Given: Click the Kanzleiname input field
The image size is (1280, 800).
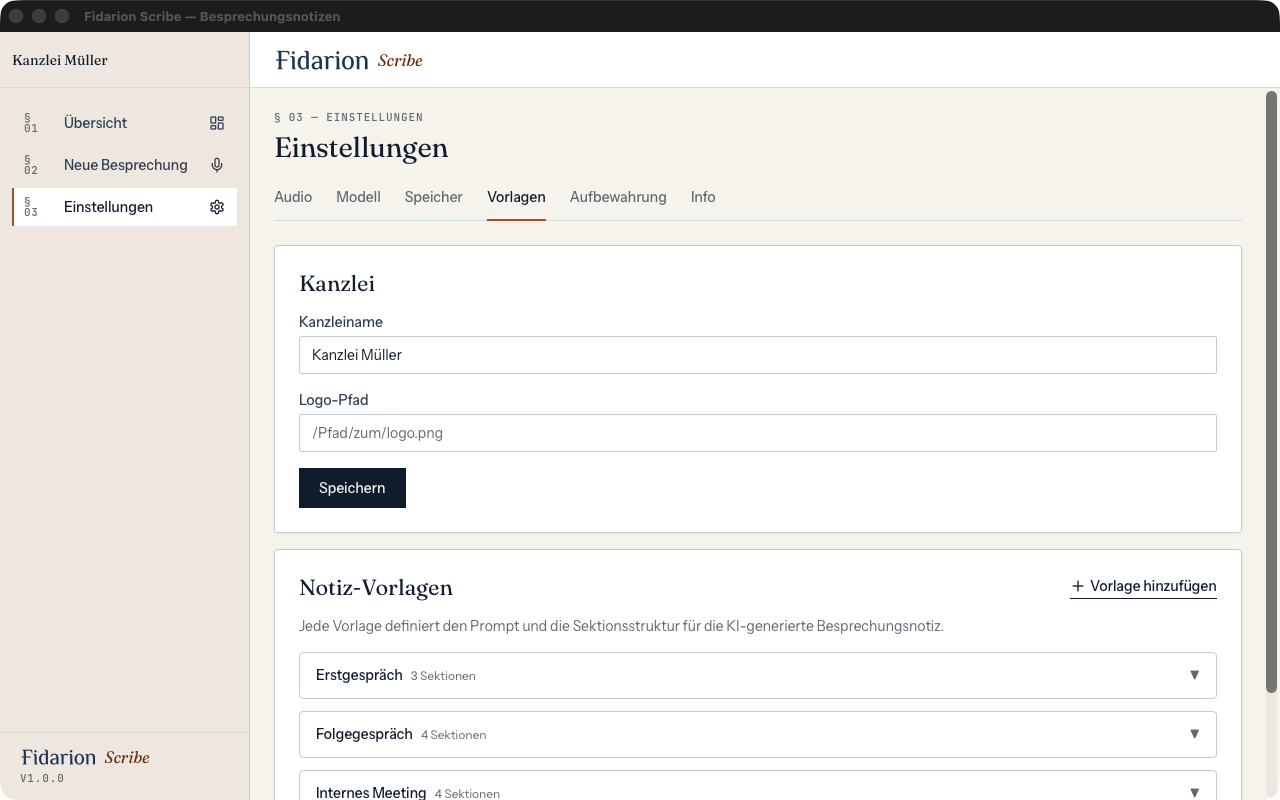Looking at the screenshot, I should click(758, 355).
